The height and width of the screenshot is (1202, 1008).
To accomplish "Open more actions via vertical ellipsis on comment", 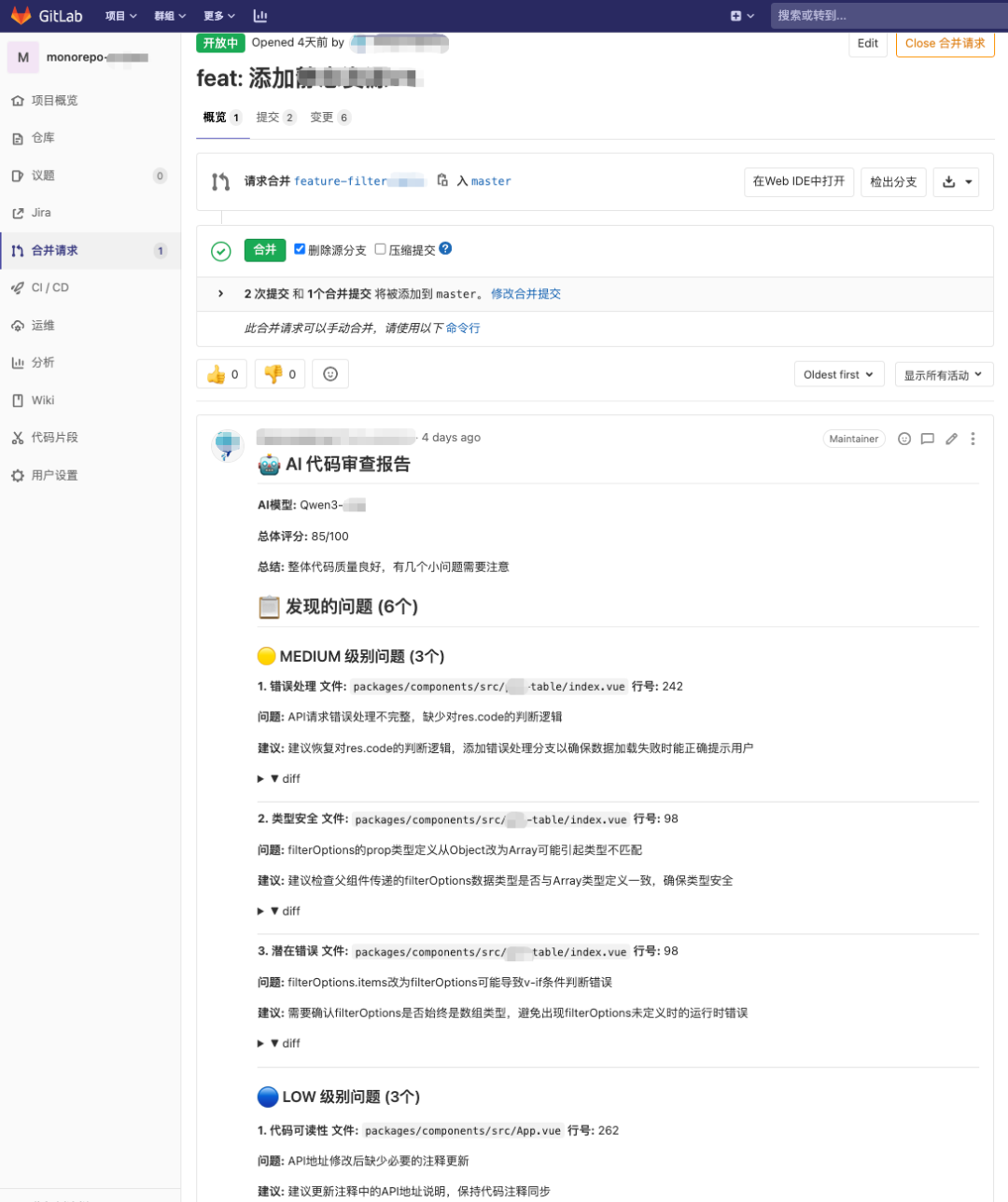I will pos(973,438).
